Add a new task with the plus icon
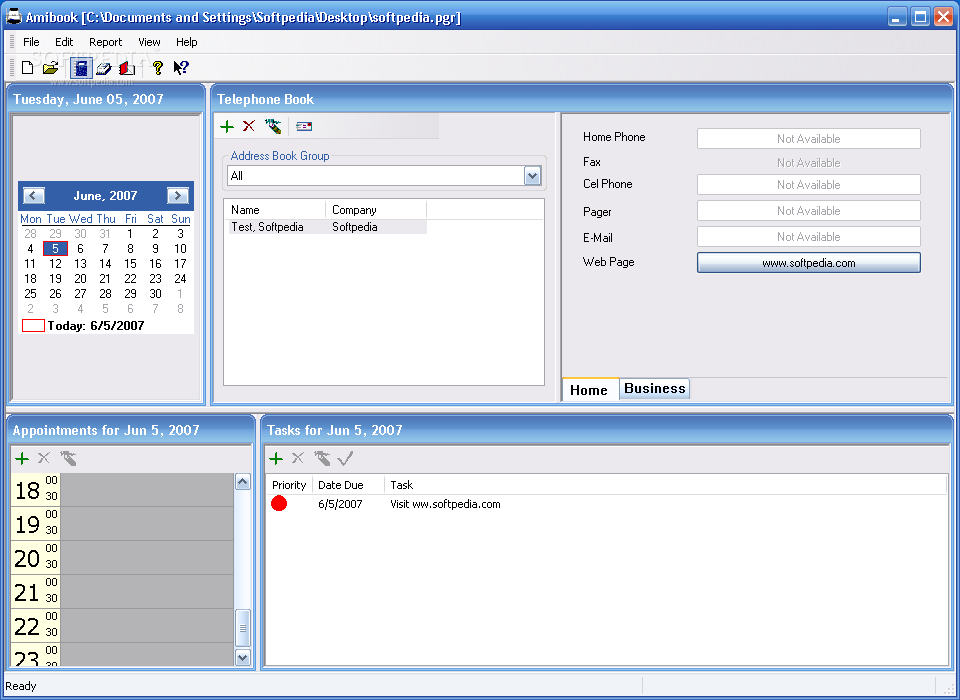The width and height of the screenshot is (960, 700). tap(276, 458)
